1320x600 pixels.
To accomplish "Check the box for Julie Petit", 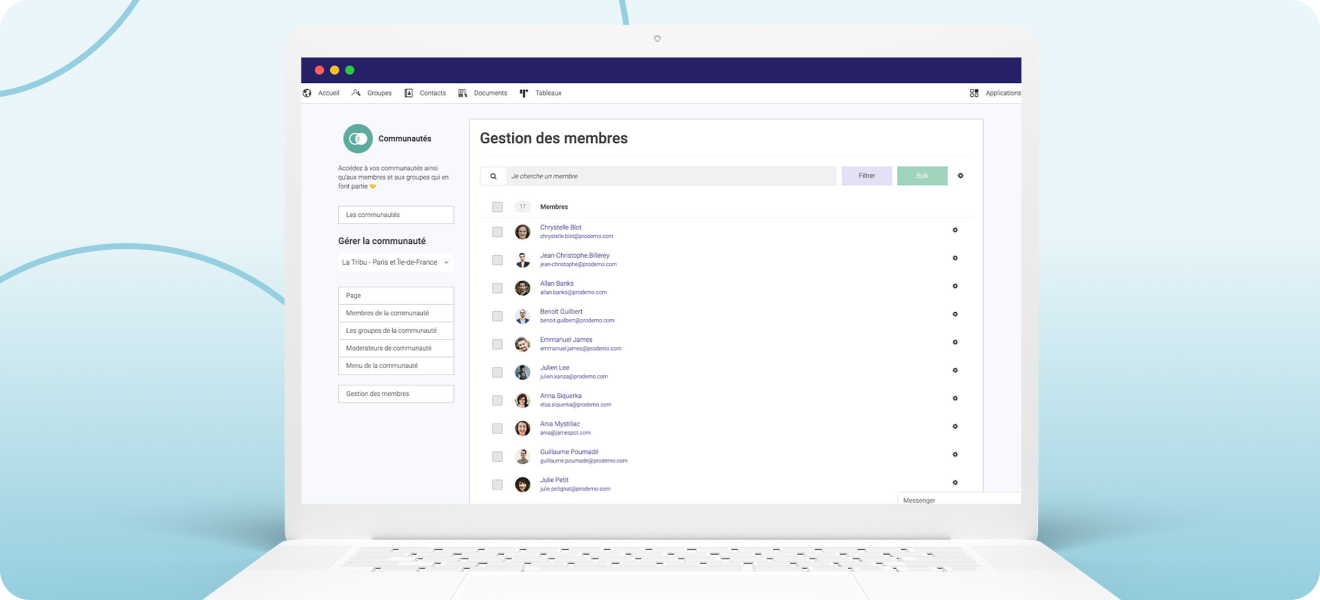I will tap(497, 484).
